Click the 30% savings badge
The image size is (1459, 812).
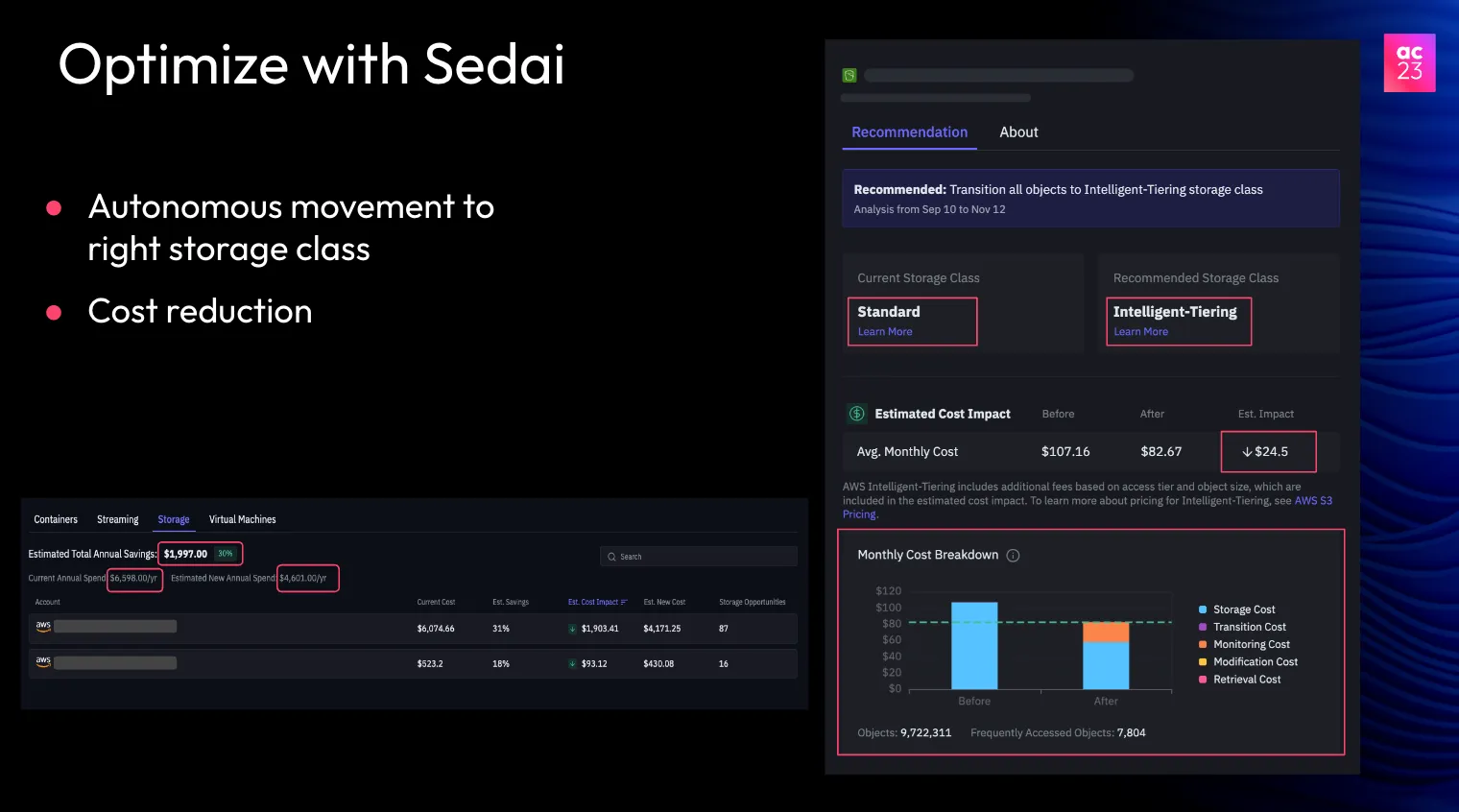(225, 554)
